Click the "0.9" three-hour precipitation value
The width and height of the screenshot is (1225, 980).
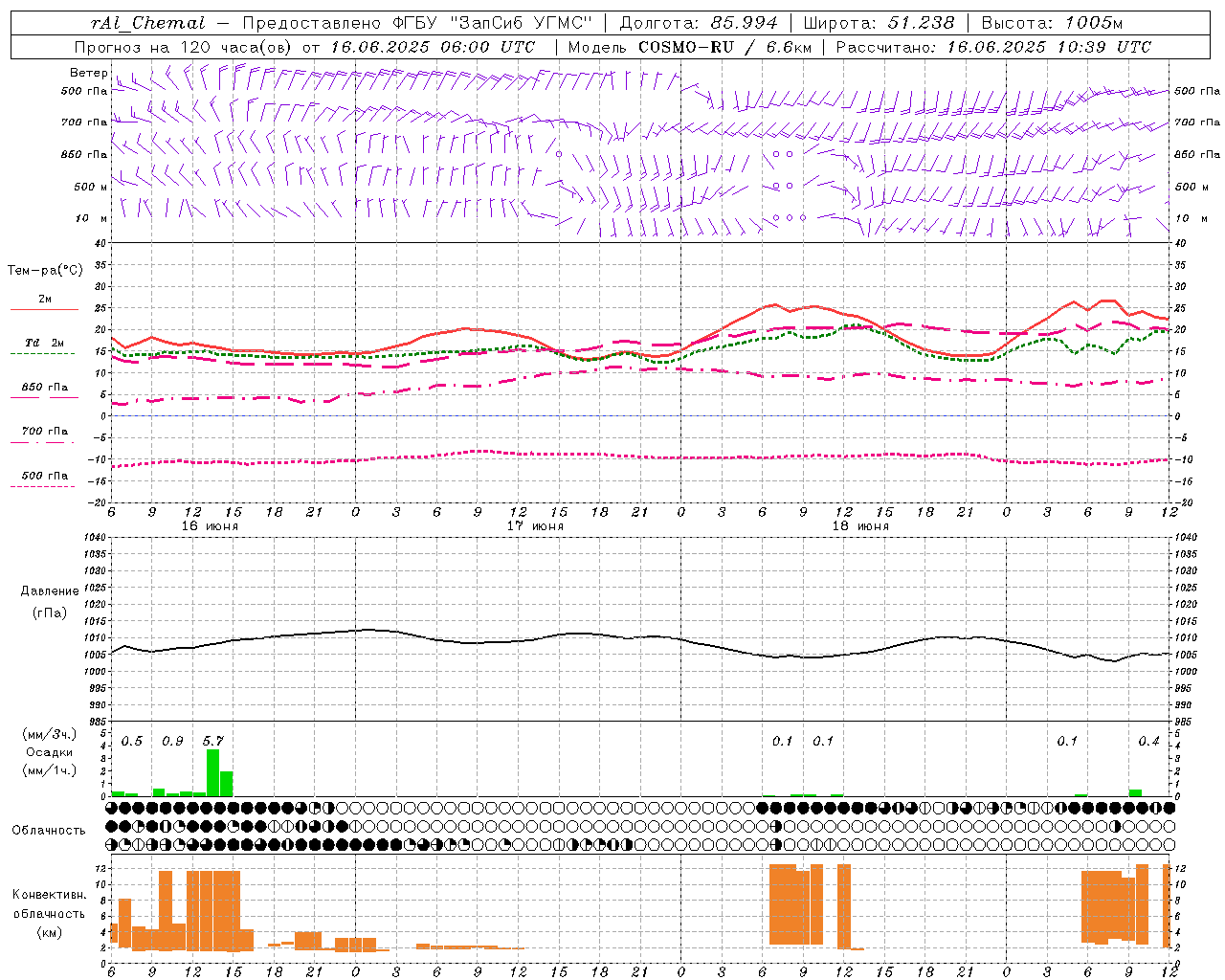172,741
